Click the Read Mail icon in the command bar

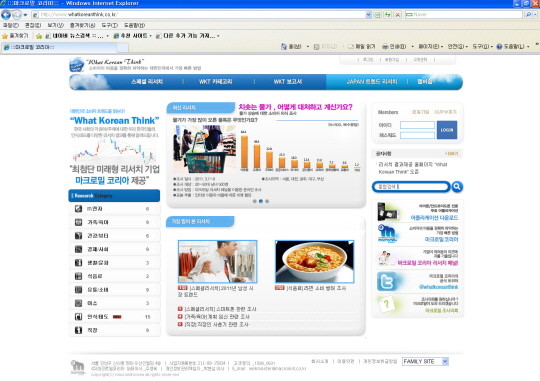351,47
